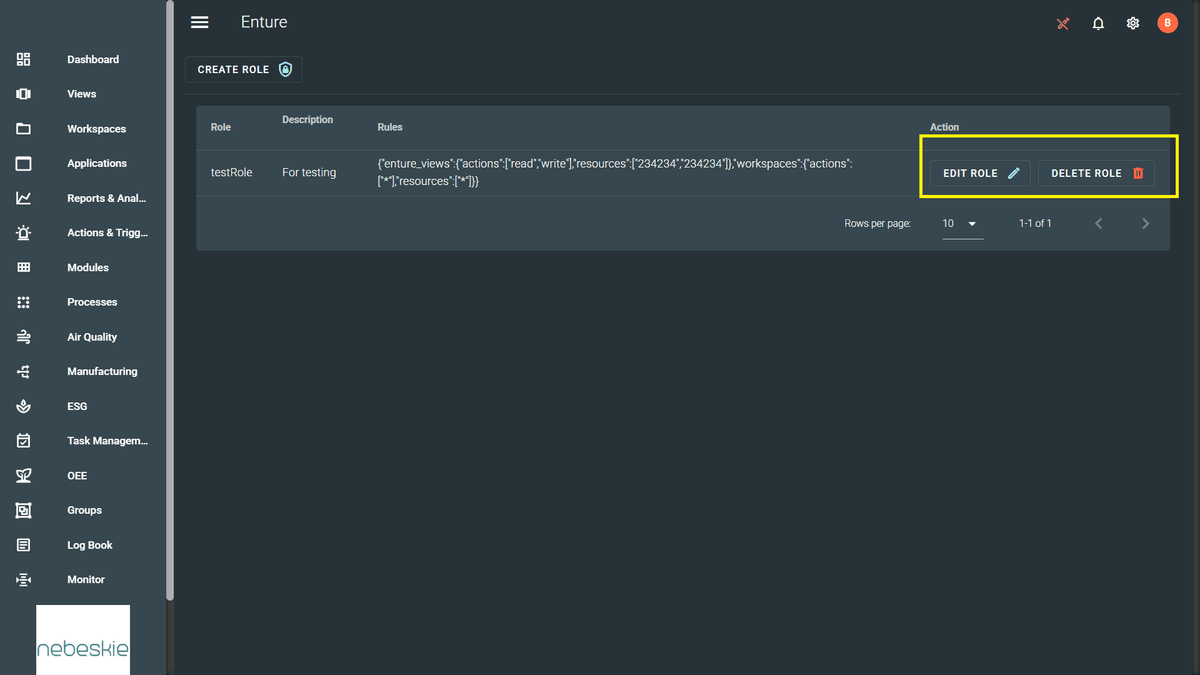Select the Applications icon
Viewport: 1200px width, 675px height.
23,163
